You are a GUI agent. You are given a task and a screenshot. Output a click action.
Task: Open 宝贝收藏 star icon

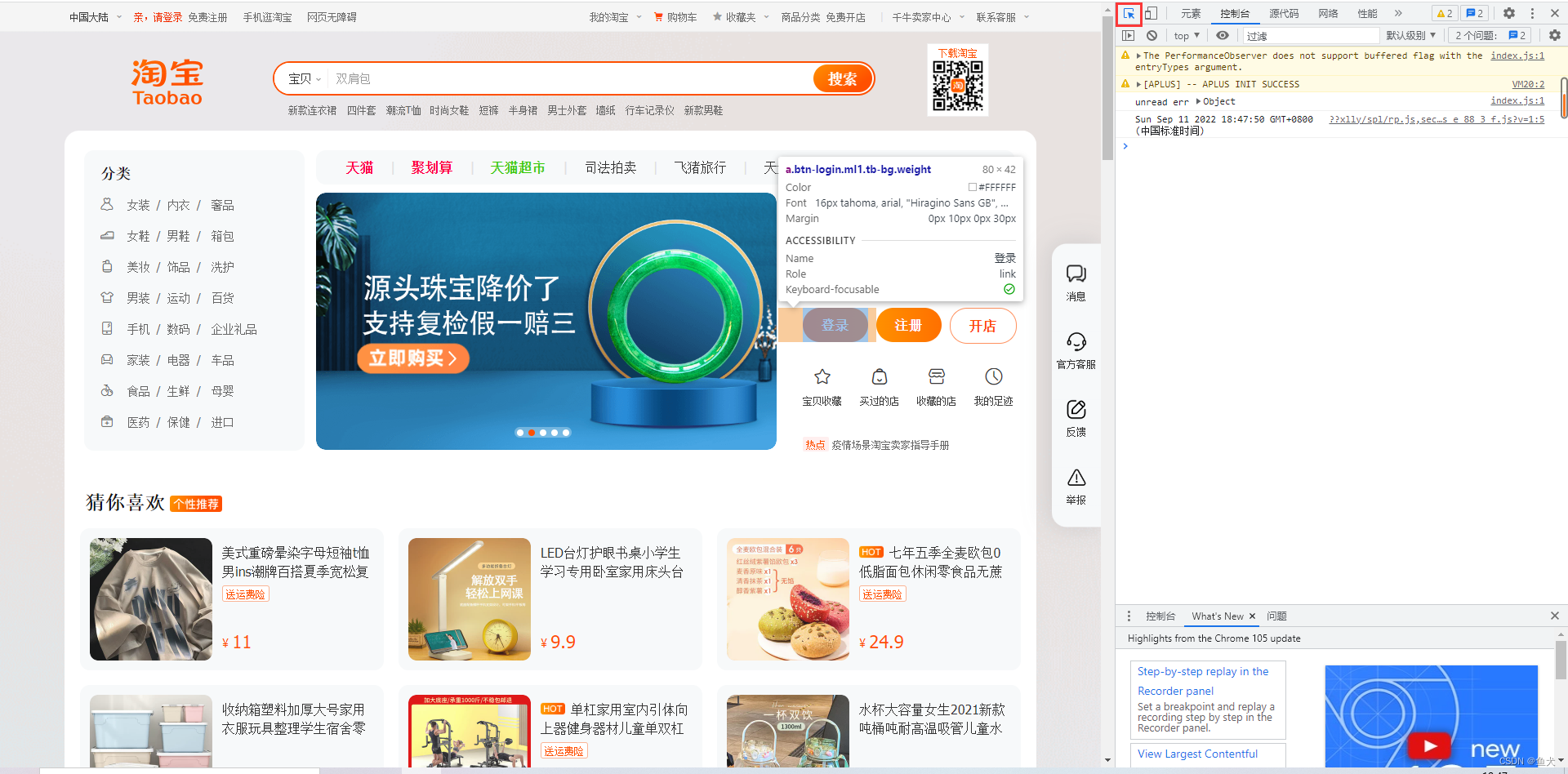pyautogui.click(x=822, y=376)
